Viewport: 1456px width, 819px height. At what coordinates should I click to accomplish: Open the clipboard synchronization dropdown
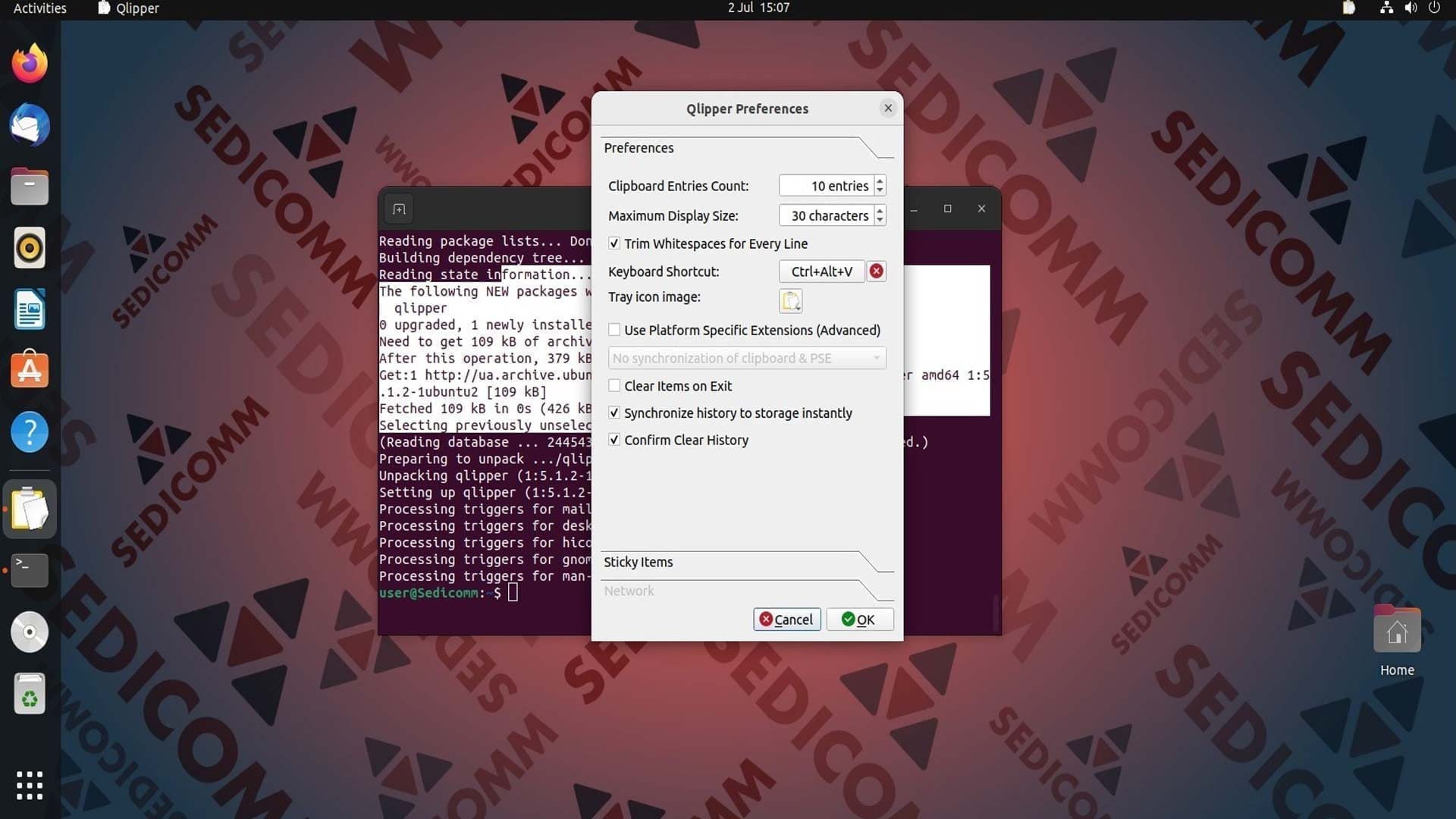(x=747, y=358)
